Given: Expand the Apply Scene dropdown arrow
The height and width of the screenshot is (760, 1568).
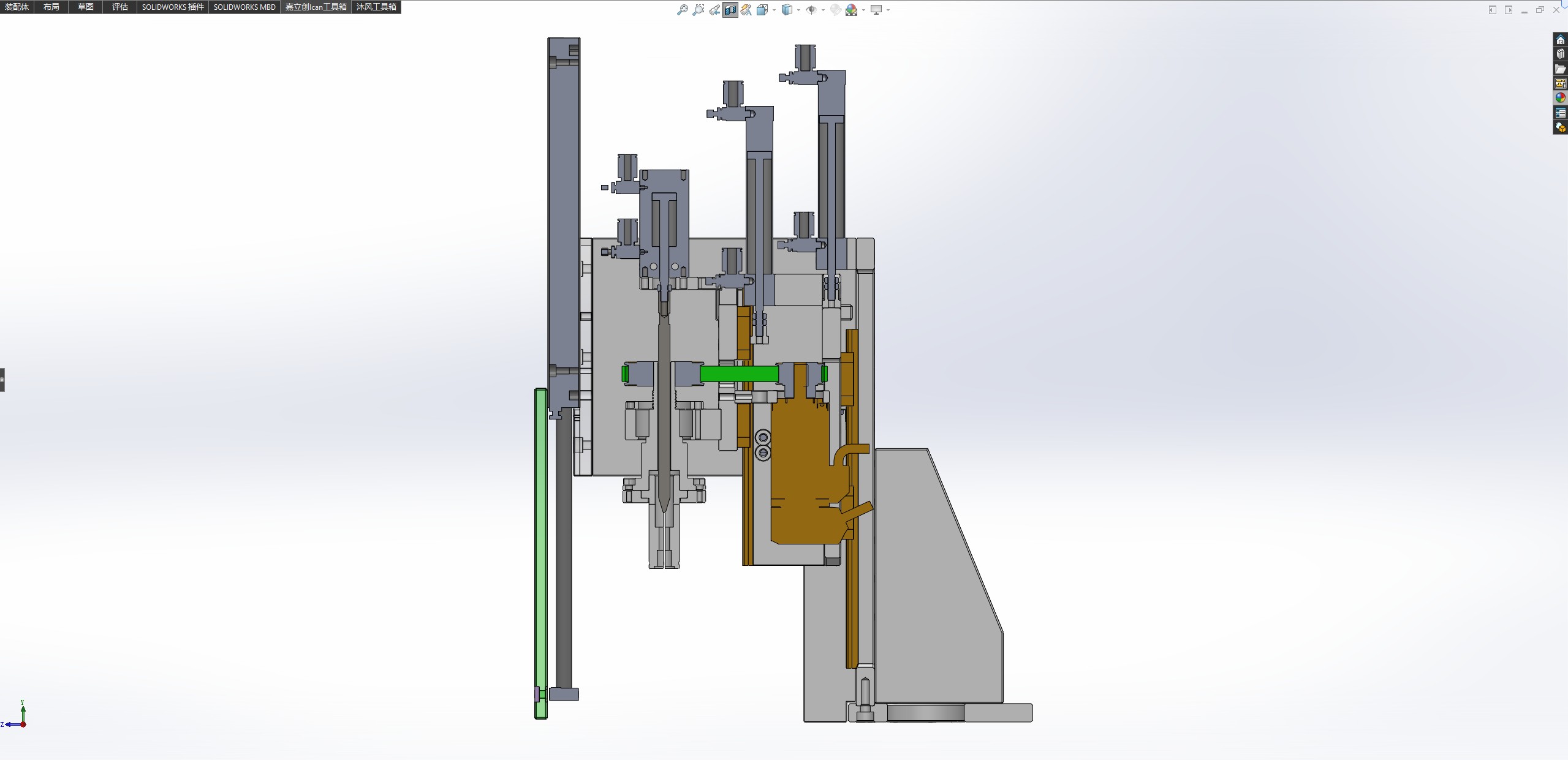Looking at the screenshot, I should pos(863,10).
